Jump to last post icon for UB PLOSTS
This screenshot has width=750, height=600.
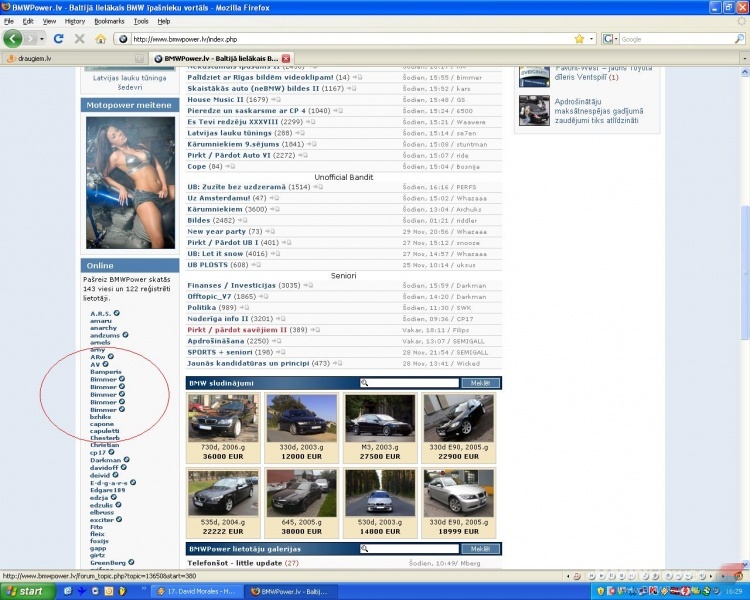point(256,265)
